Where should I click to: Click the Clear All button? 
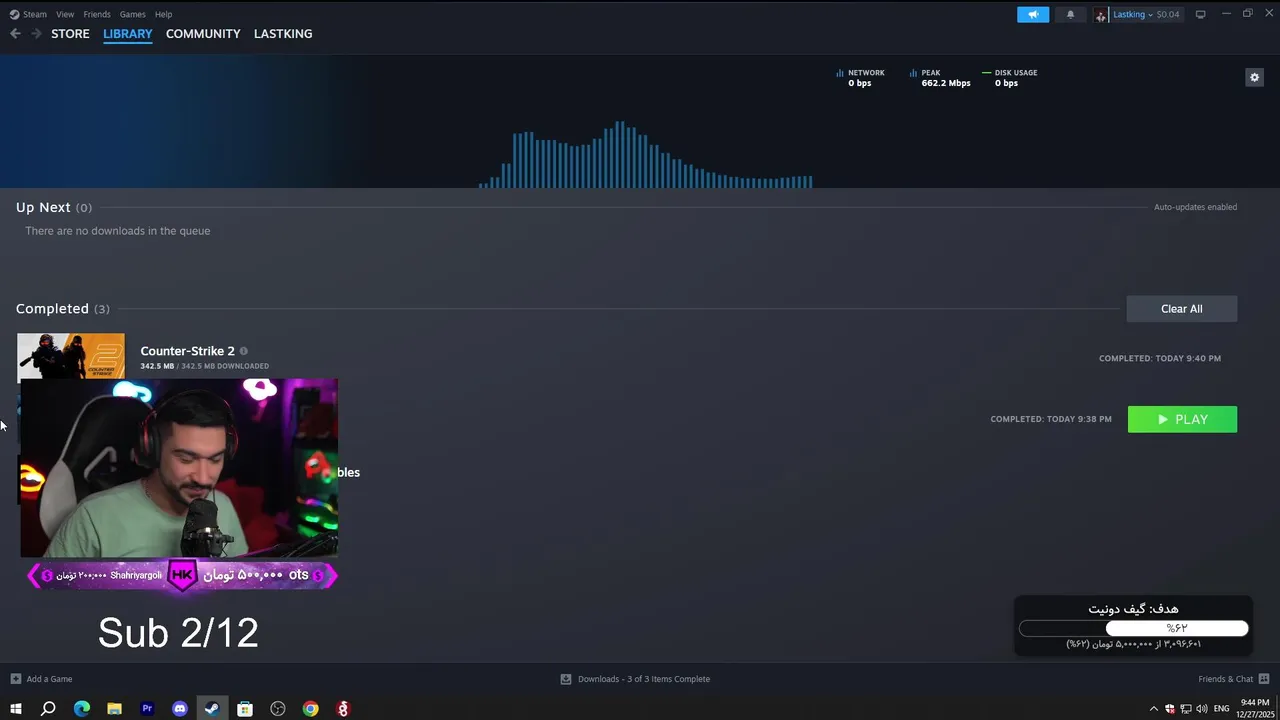(1182, 309)
